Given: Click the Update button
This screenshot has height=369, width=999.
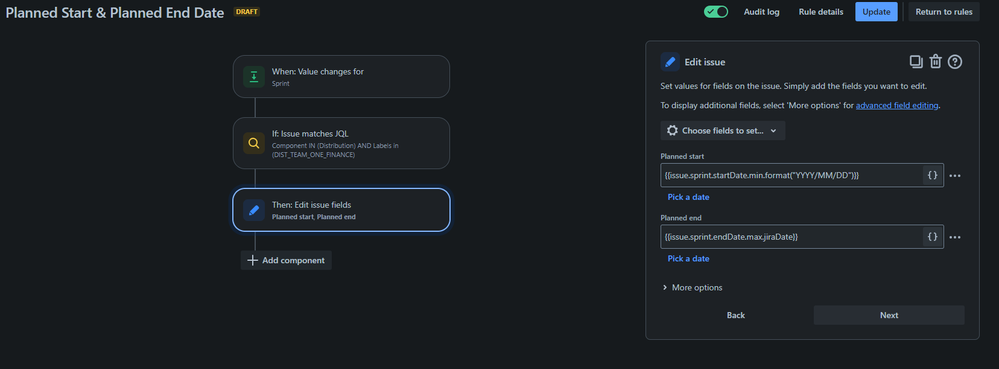Looking at the screenshot, I should [876, 11].
